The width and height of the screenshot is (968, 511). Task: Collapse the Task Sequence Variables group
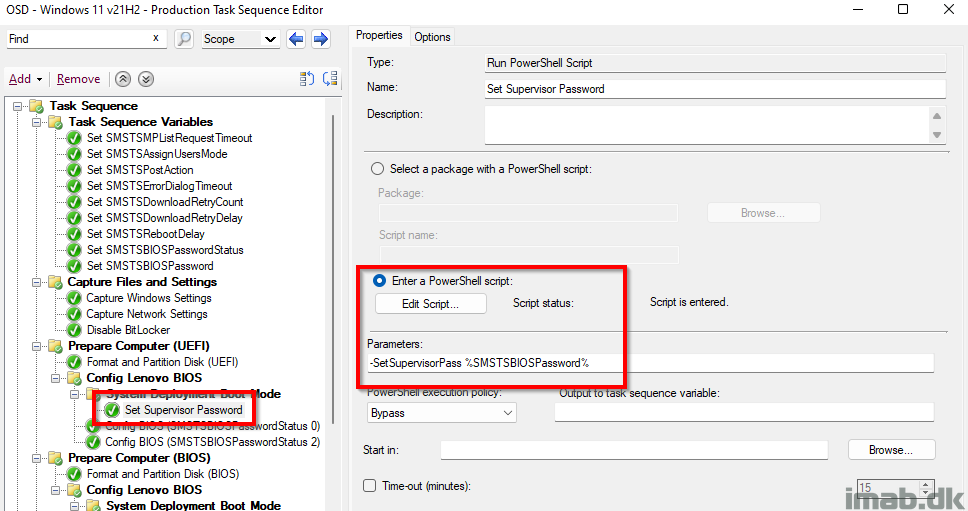click(36, 122)
